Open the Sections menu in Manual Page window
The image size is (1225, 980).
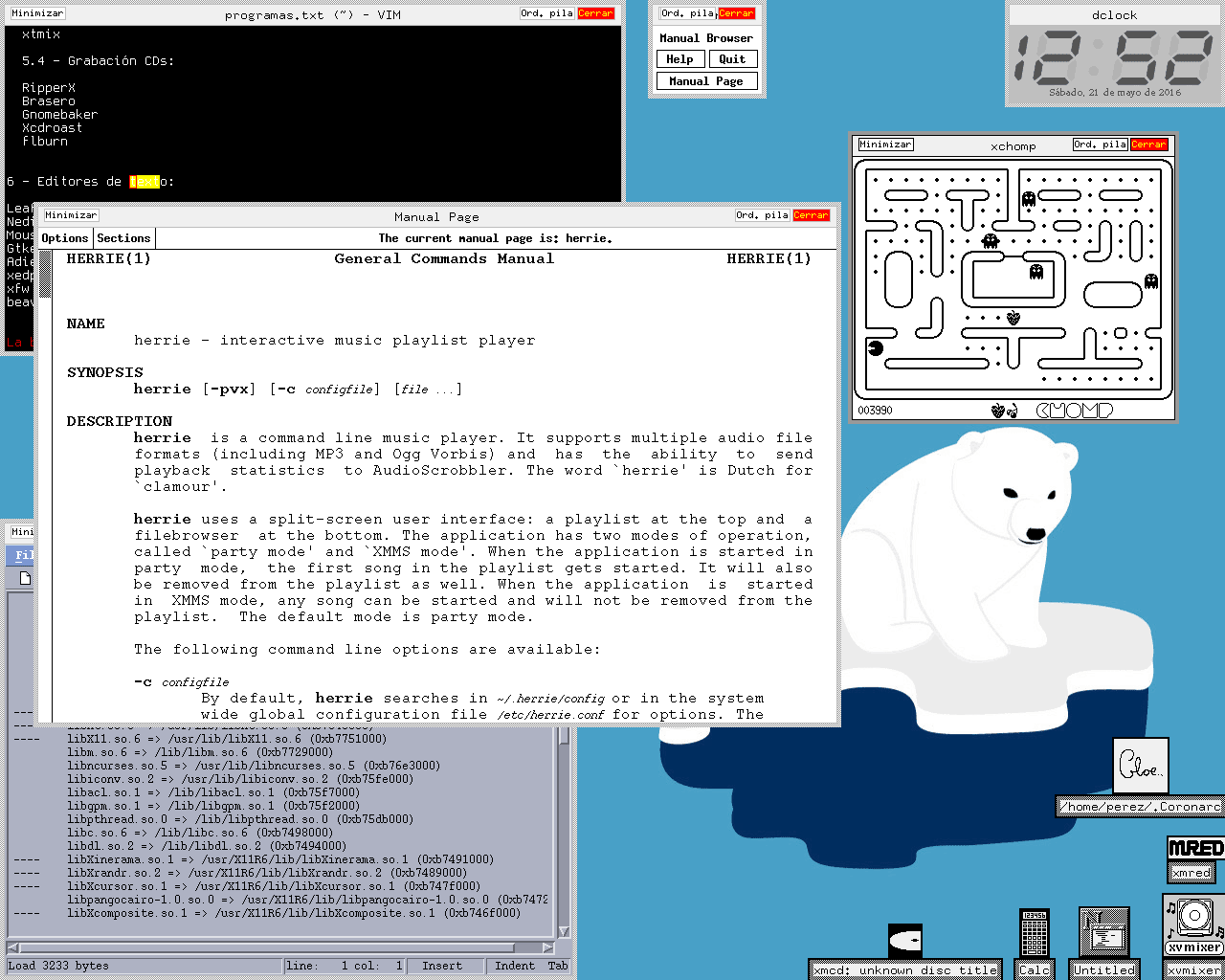tap(123, 238)
